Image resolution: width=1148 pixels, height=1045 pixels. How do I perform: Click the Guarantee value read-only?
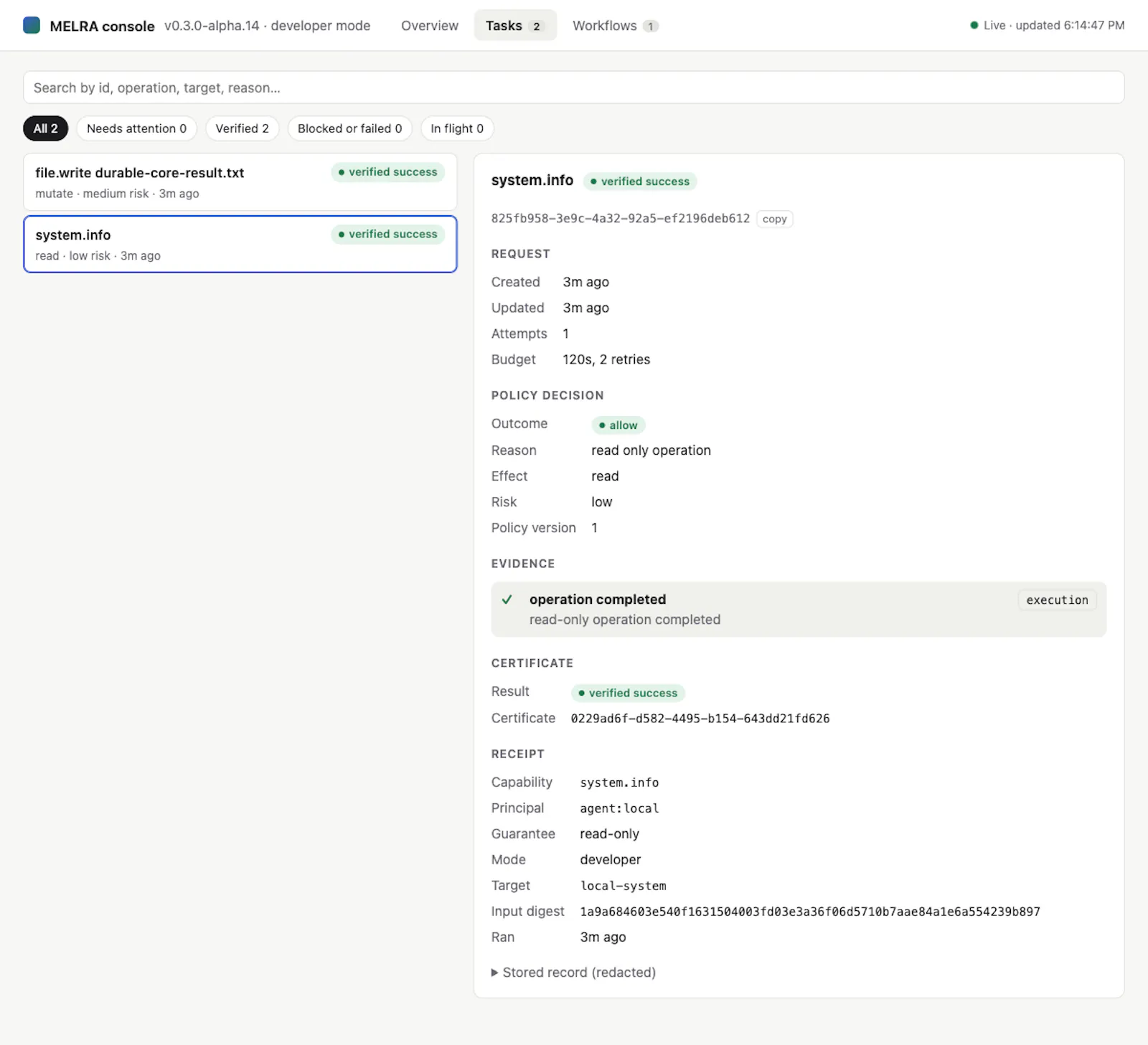[609, 834]
